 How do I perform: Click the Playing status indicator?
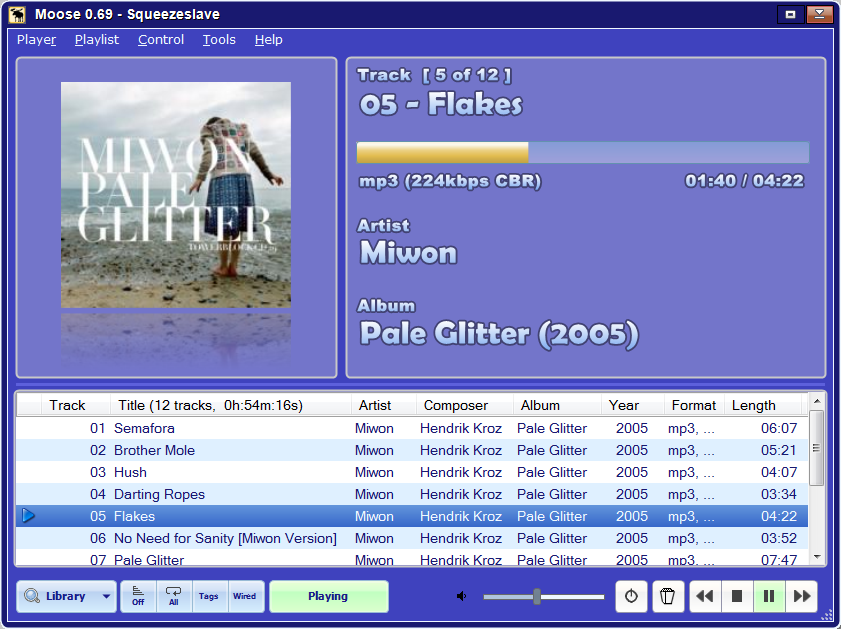(x=328, y=596)
